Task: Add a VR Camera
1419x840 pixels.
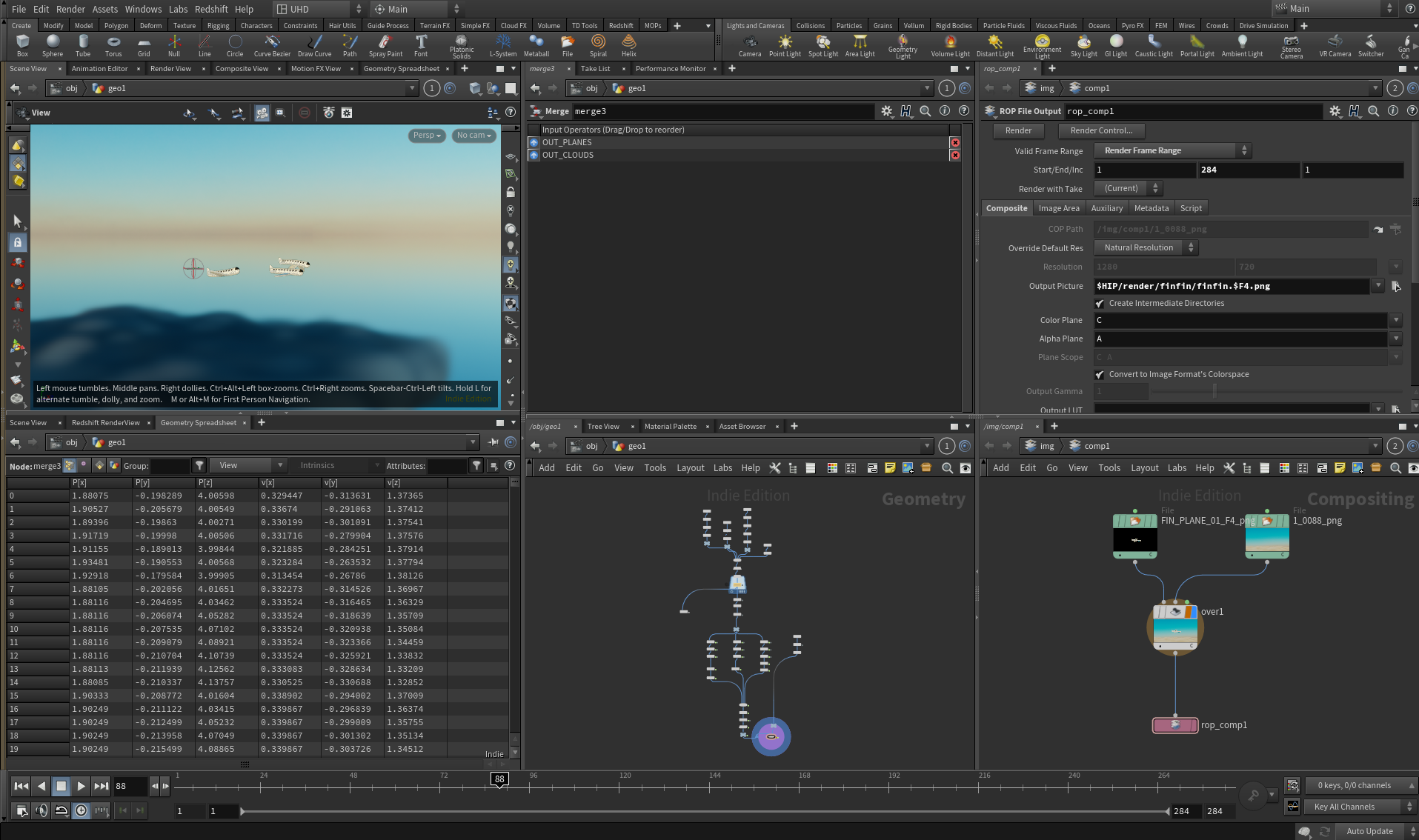Action: coord(1335,45)
